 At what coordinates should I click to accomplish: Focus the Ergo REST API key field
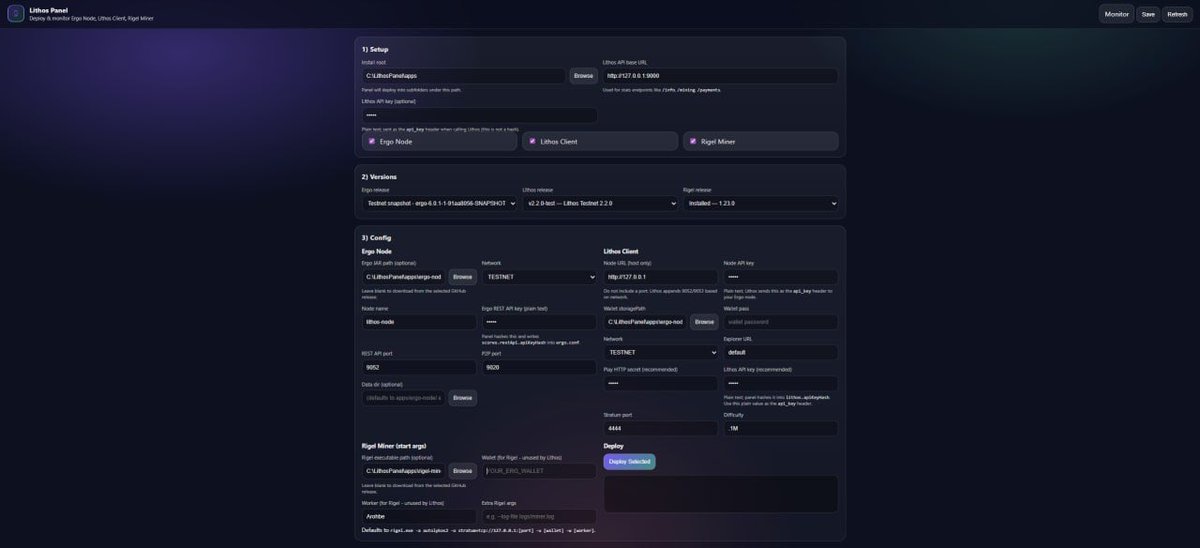539,322
